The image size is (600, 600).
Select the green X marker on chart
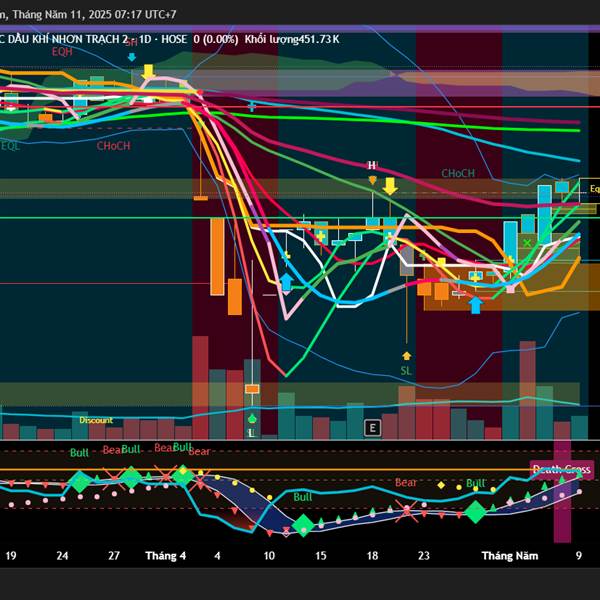(527, 243)
